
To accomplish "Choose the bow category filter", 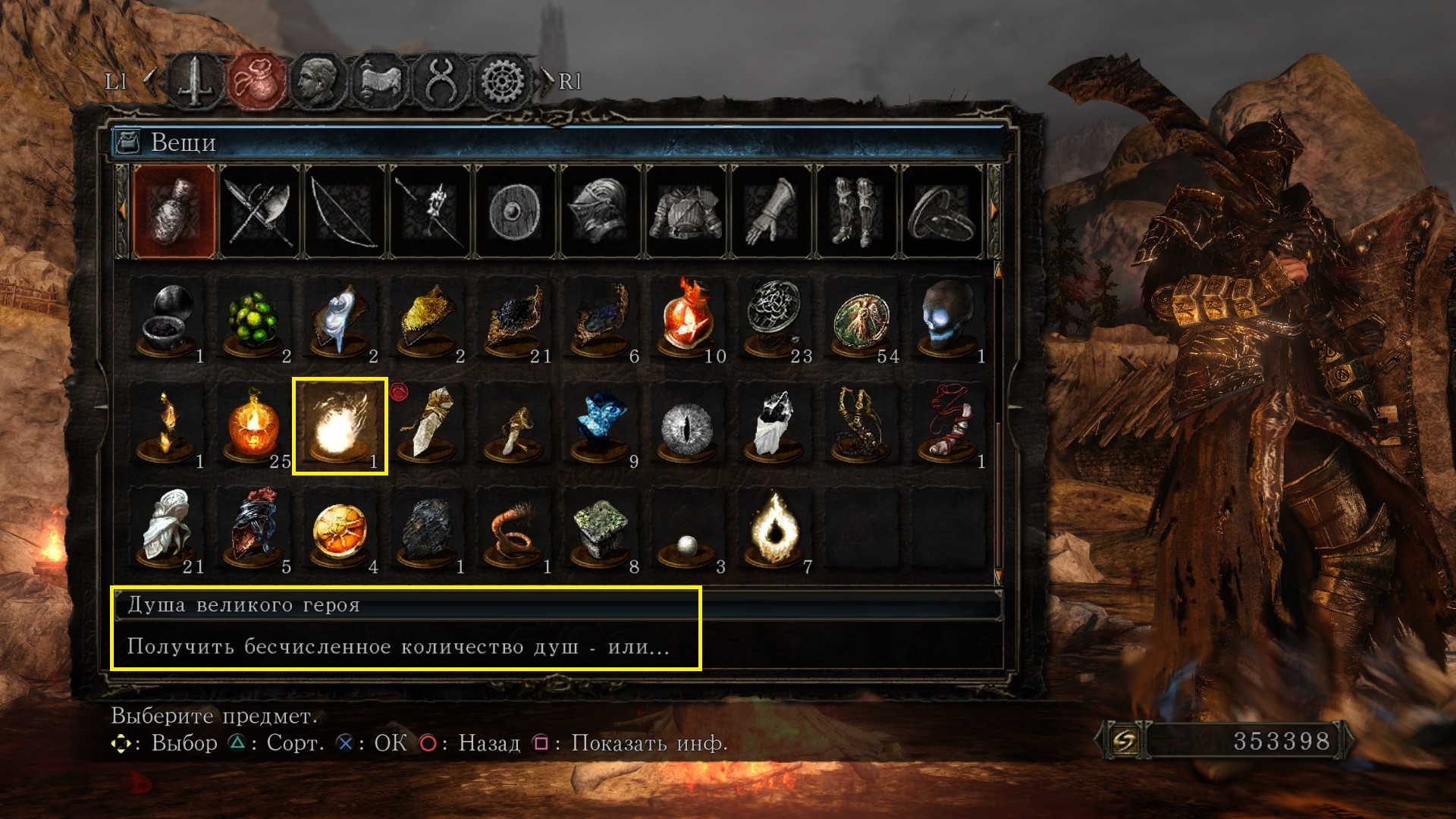I will pyautogui.click(x=344, y=212).
